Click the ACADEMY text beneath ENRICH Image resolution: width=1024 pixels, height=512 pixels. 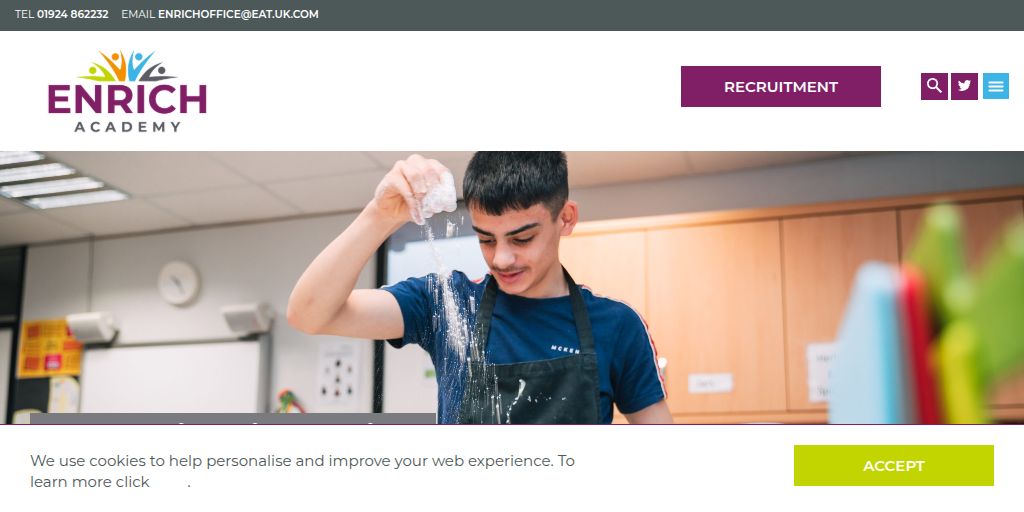point(127,127)
